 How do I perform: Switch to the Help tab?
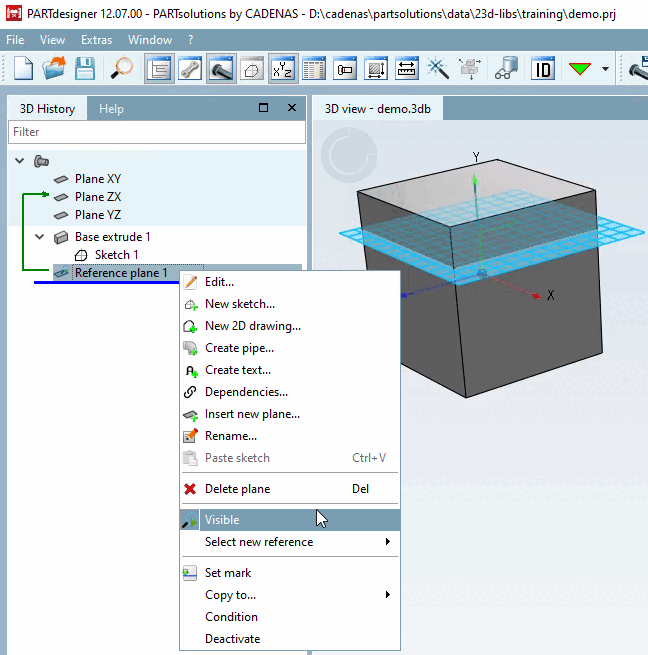click(x=111, y=109)
